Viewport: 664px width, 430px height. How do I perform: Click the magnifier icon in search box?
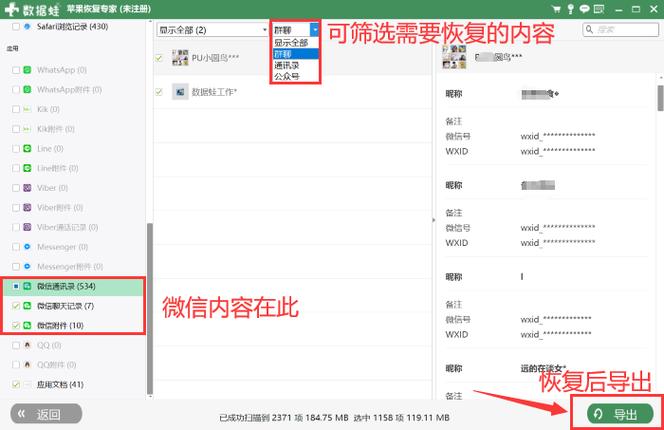pyautogui.click(x=589, y=29)
